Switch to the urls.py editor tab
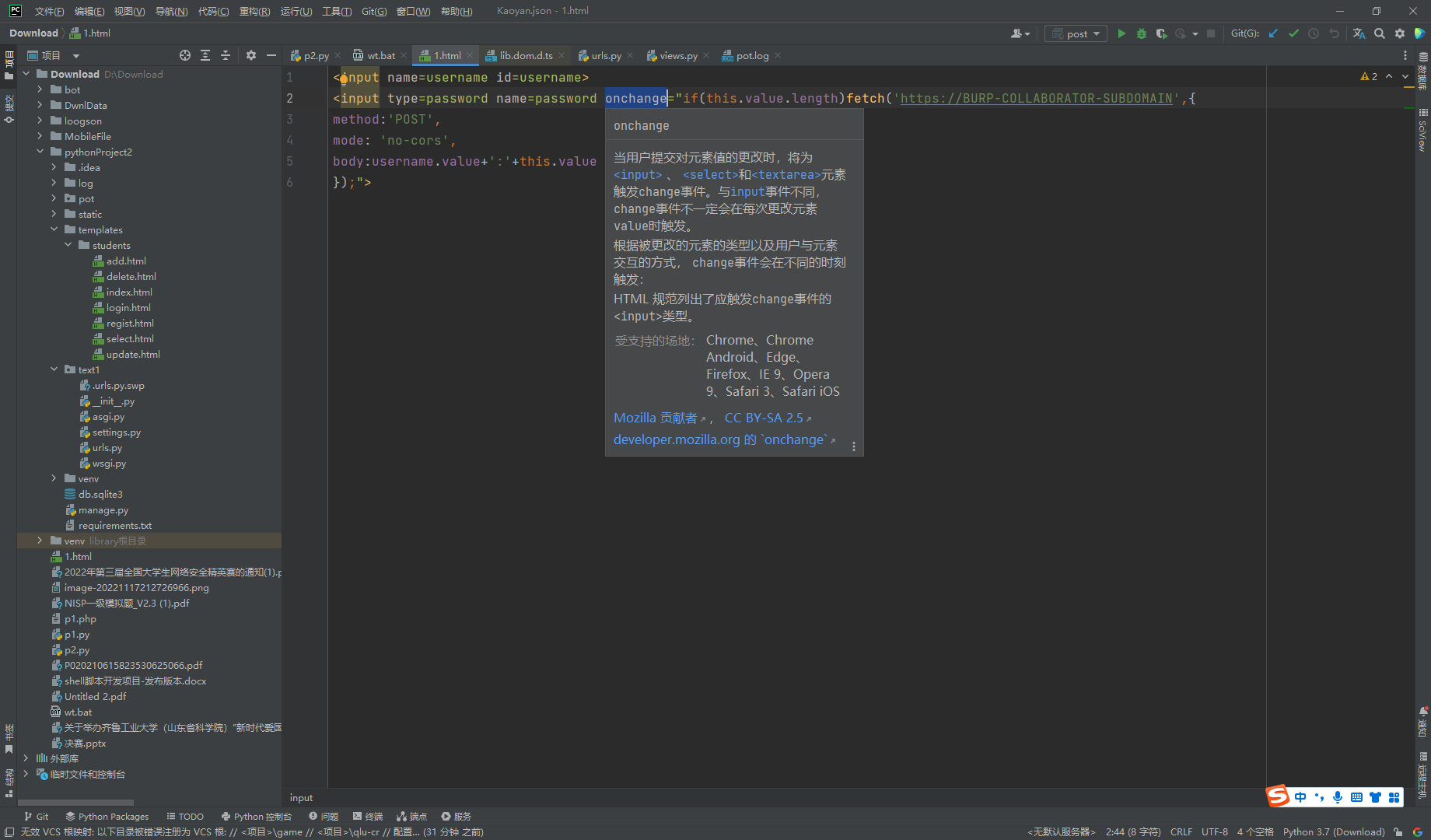The image size is (1431, 840). click(x=606, y=55)
